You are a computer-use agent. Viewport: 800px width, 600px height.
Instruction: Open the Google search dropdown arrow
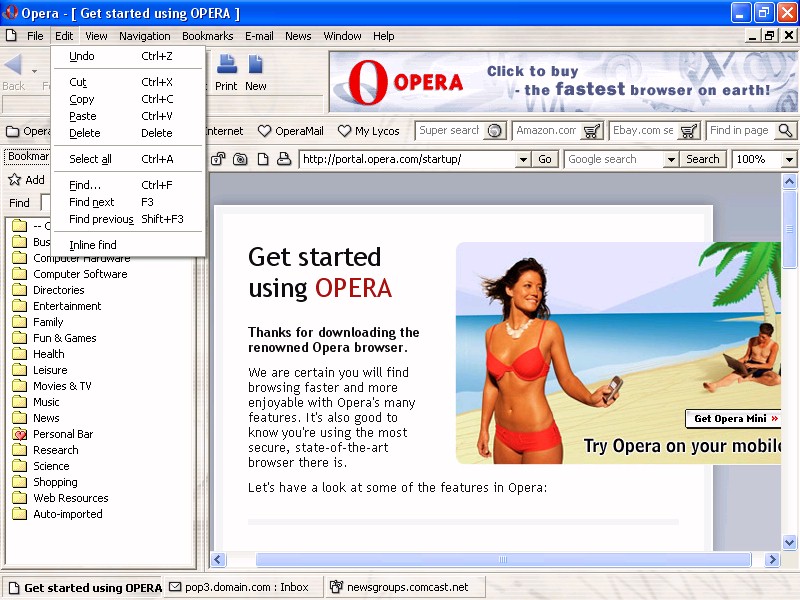coord(671,159)
